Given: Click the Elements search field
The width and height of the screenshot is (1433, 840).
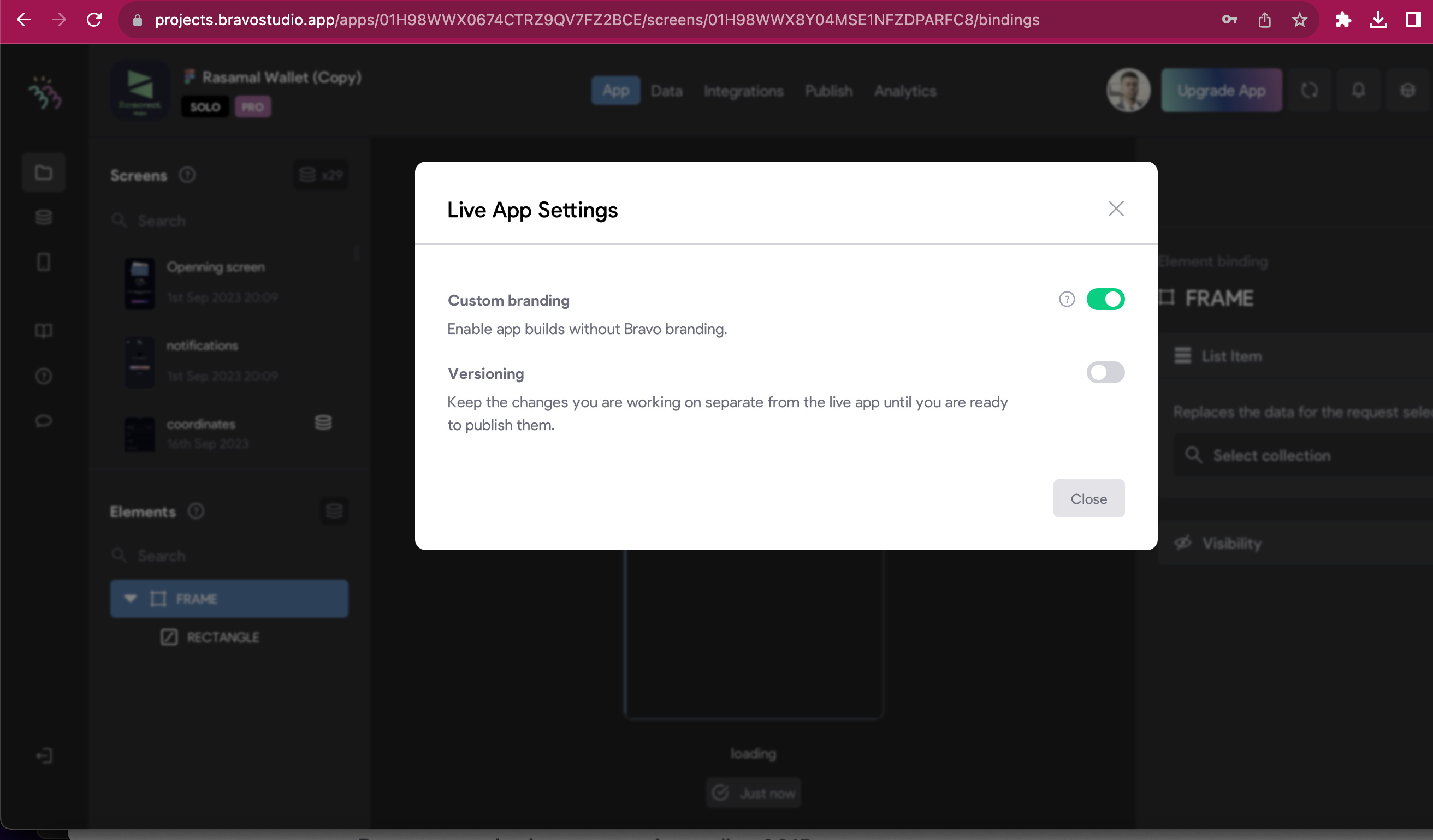Looking at the screenshot, I should point(230,556).
